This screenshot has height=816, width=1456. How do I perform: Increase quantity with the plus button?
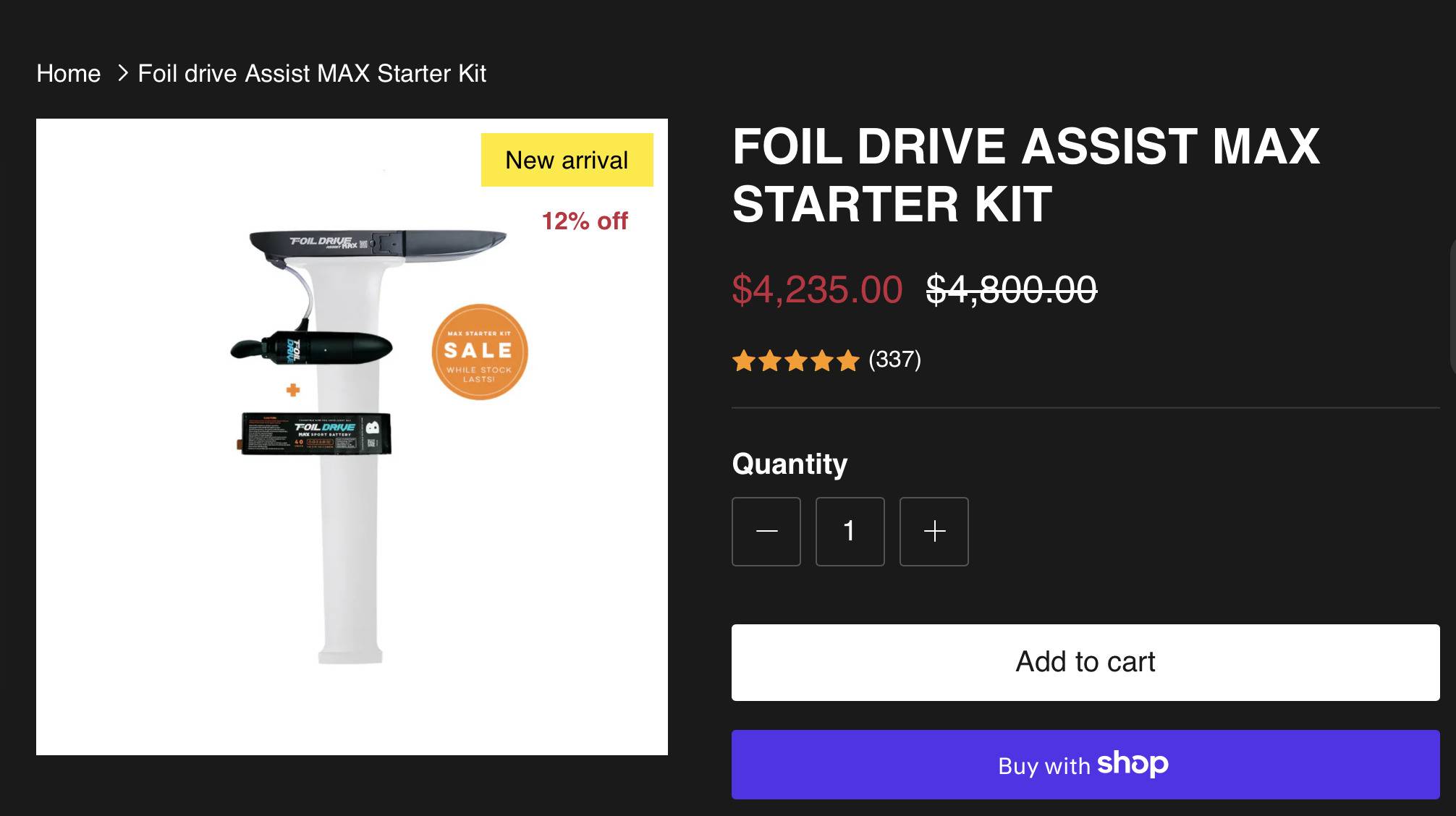pyautogui.click(x=934, y=532)
